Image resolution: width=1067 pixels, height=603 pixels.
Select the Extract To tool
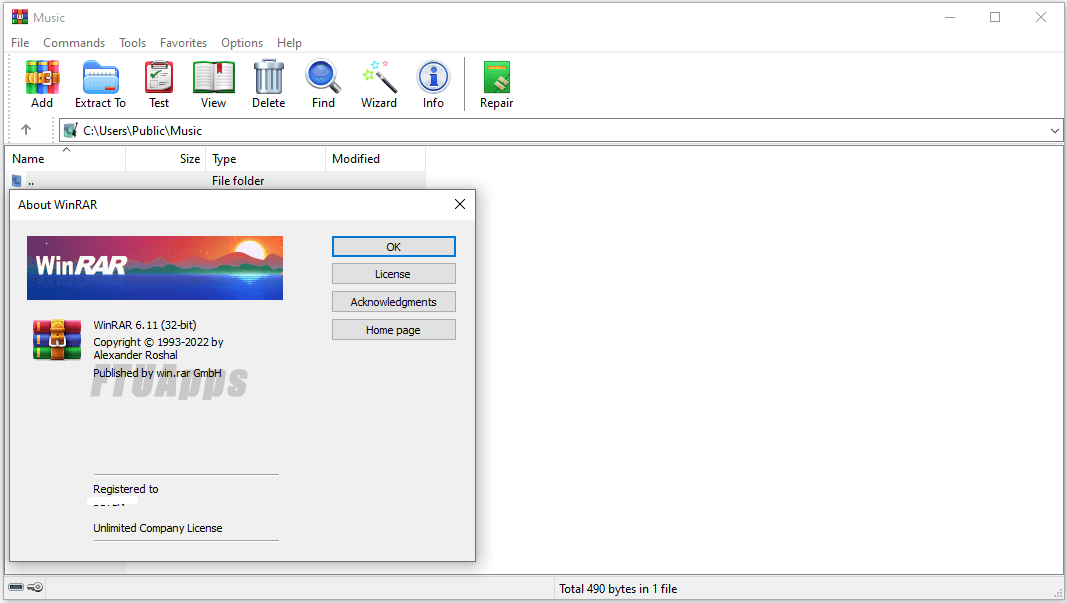point(100,83)
